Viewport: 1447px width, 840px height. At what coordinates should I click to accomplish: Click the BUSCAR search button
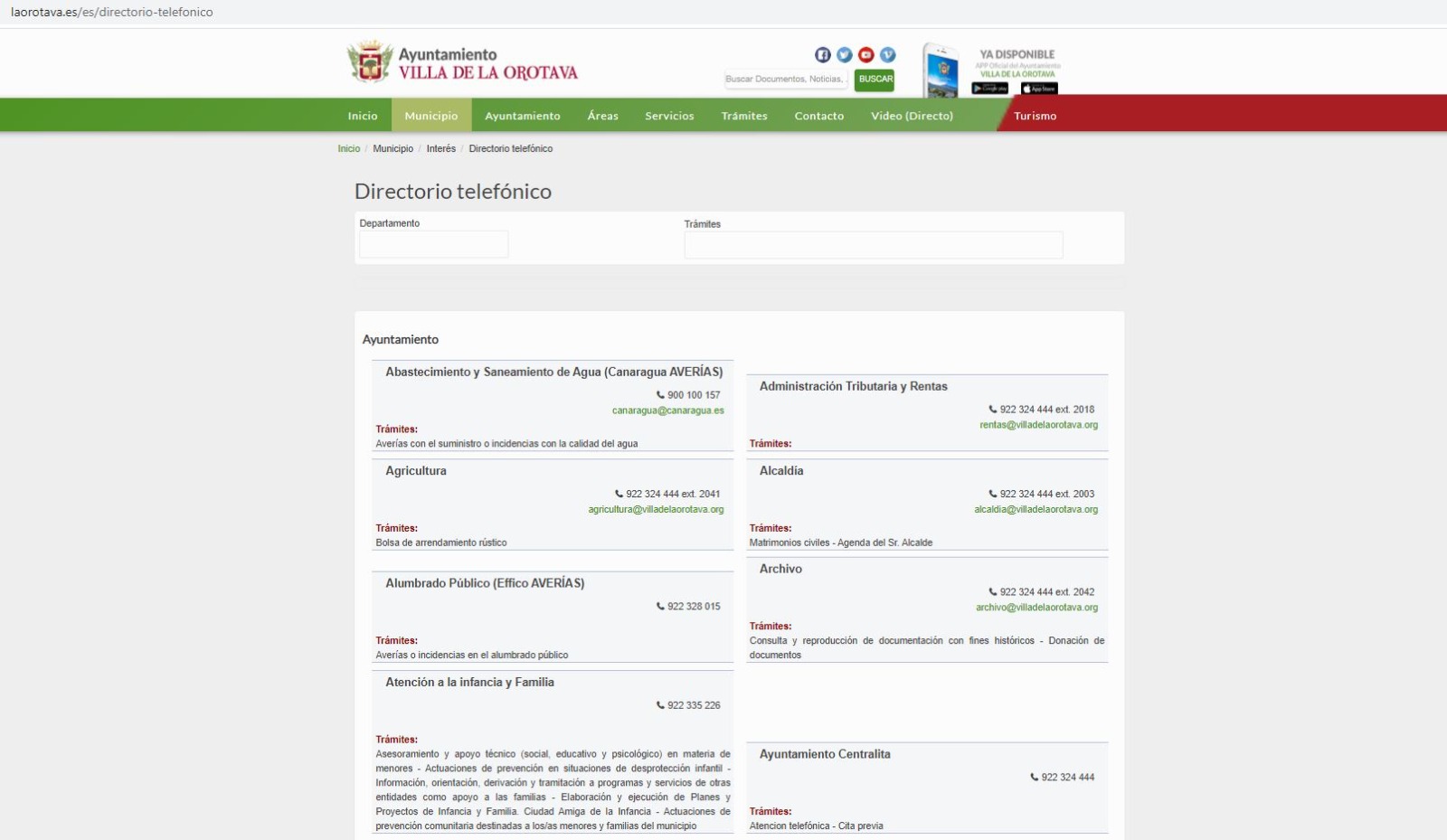coord(874,80)
